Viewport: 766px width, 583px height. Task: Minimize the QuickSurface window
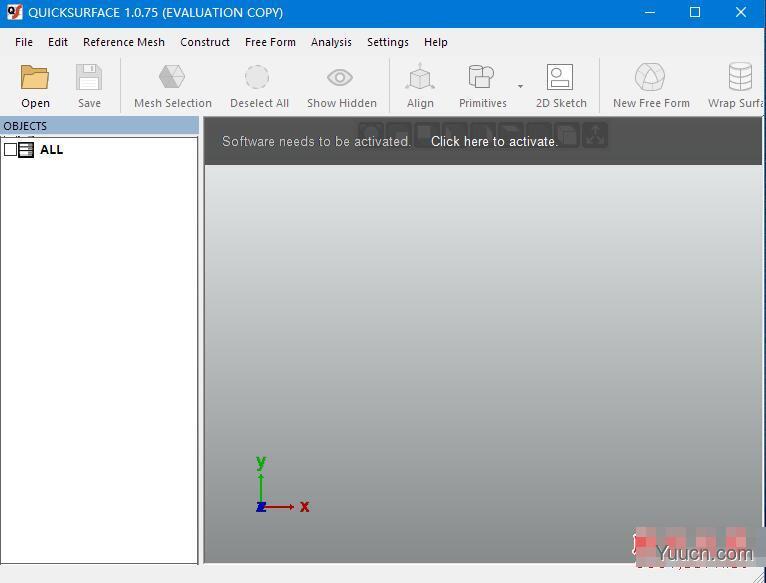point(650,12)
